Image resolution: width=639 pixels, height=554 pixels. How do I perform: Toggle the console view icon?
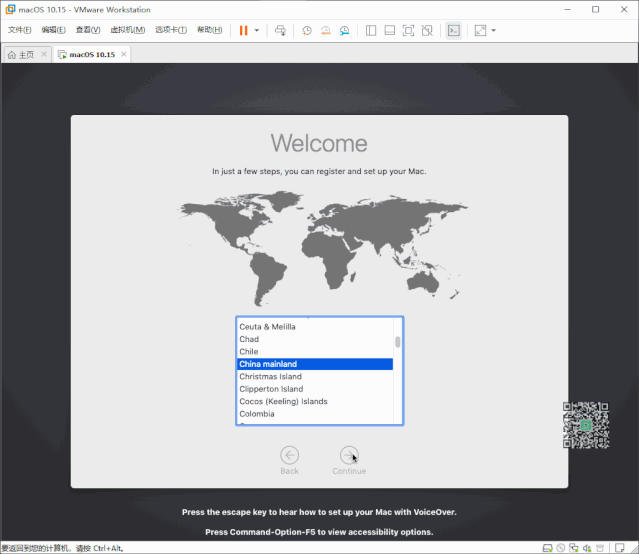(453, 30)
